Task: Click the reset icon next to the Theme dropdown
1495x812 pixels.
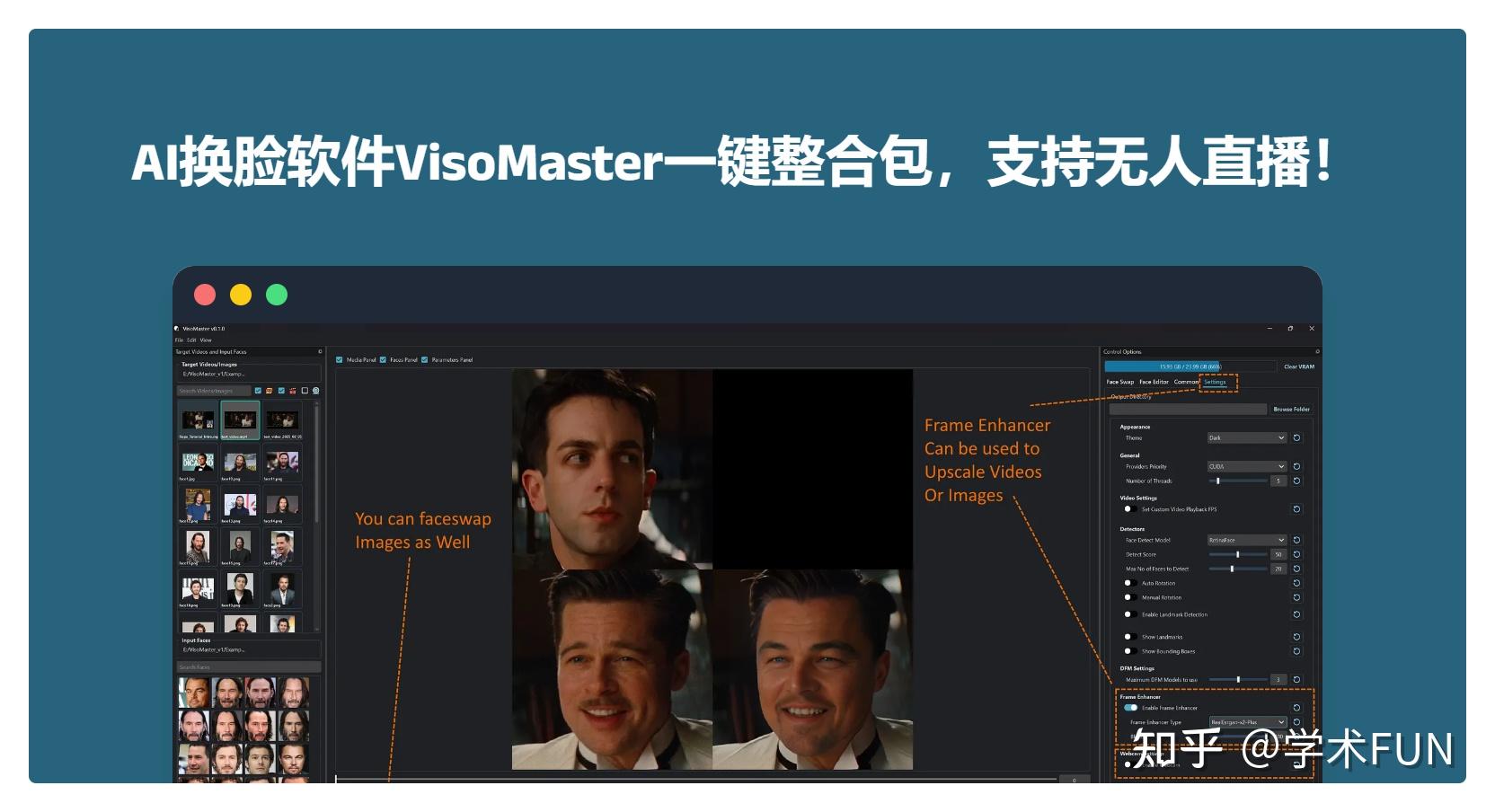Action: [x=1297, y=438]
